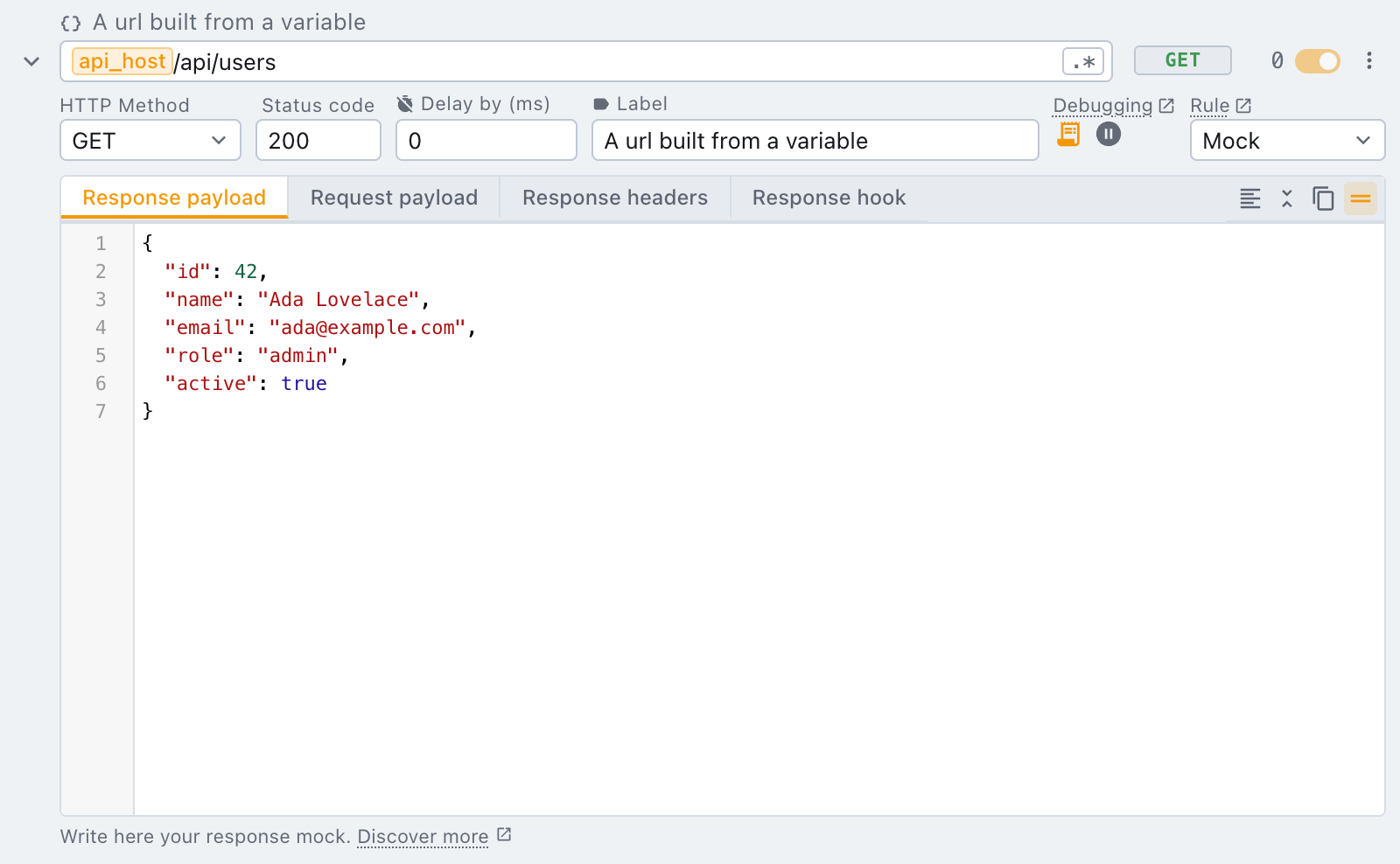Screen dimensions: 1400x864
Task: Switch to the Request payload tab
Action: click(394, 198)
